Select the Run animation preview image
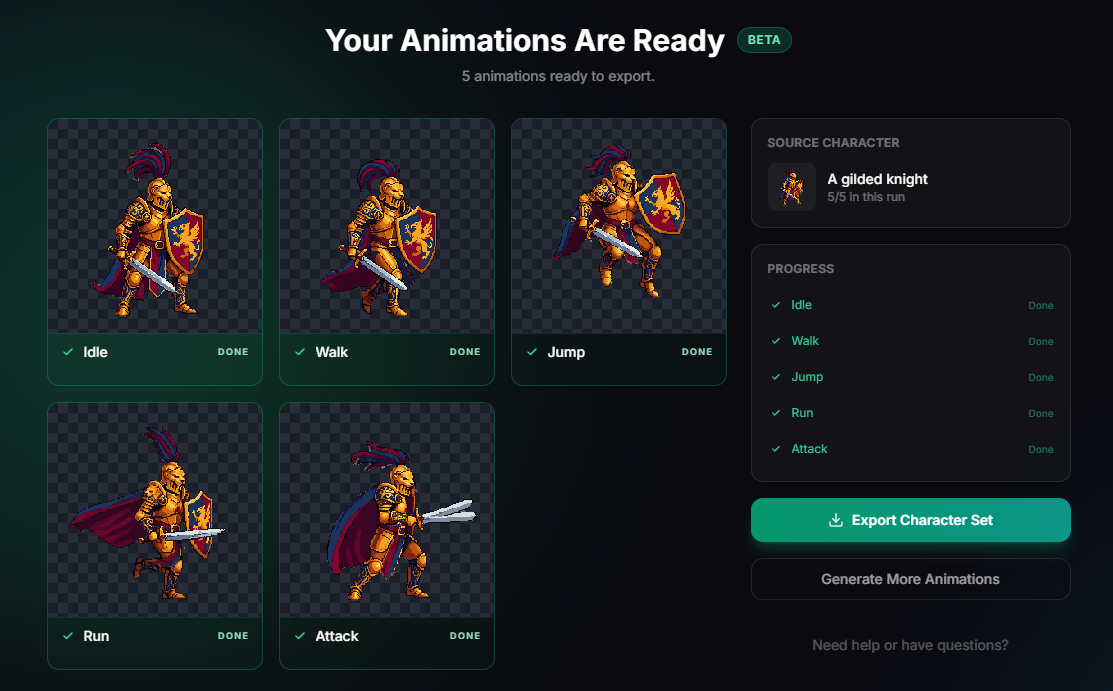The image size is (1113, 691). (154, 509)
